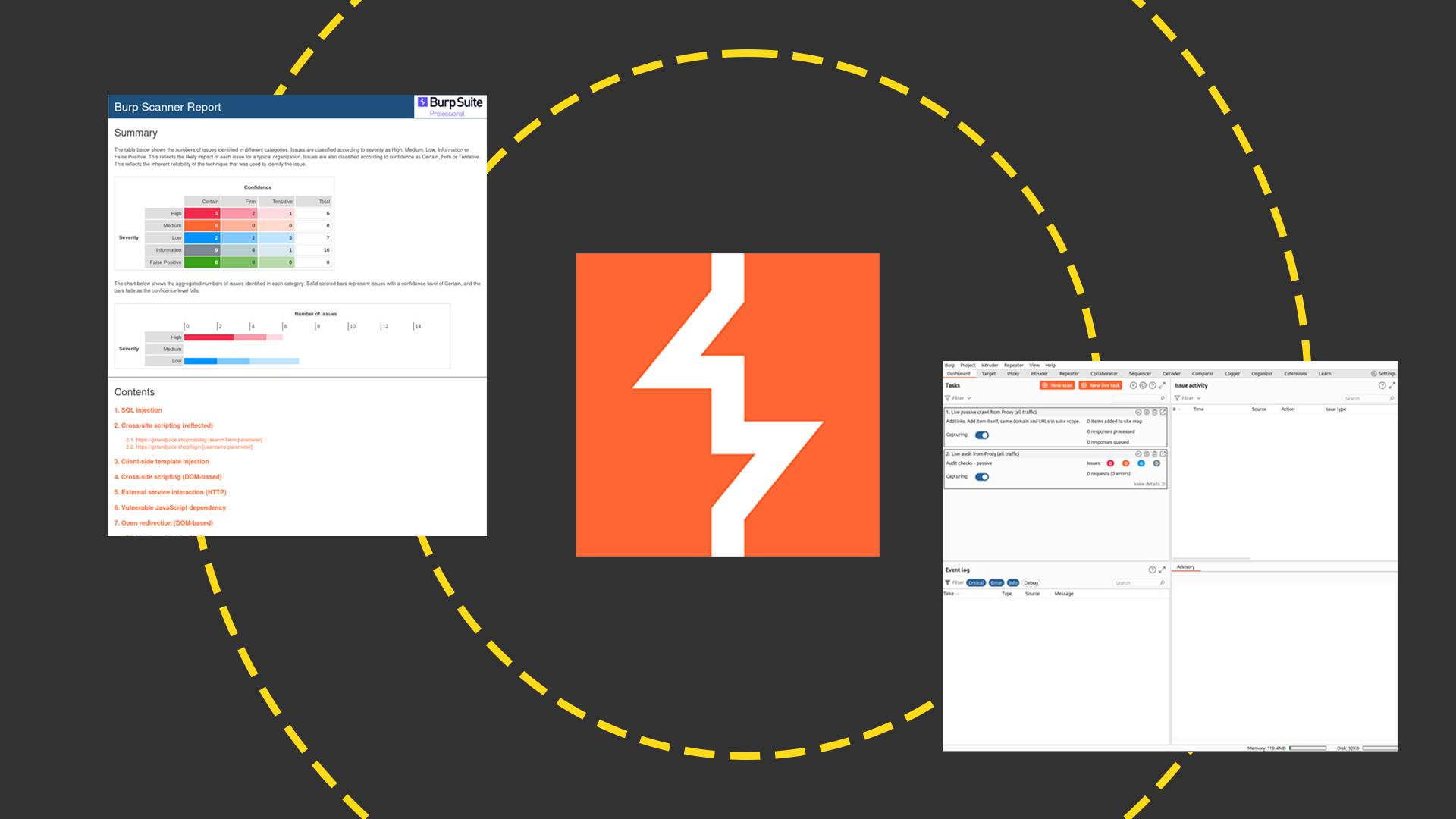Click the New live task button
Image resolution: width=1456 pixels, height=819 pixels.
[1100, 385]
